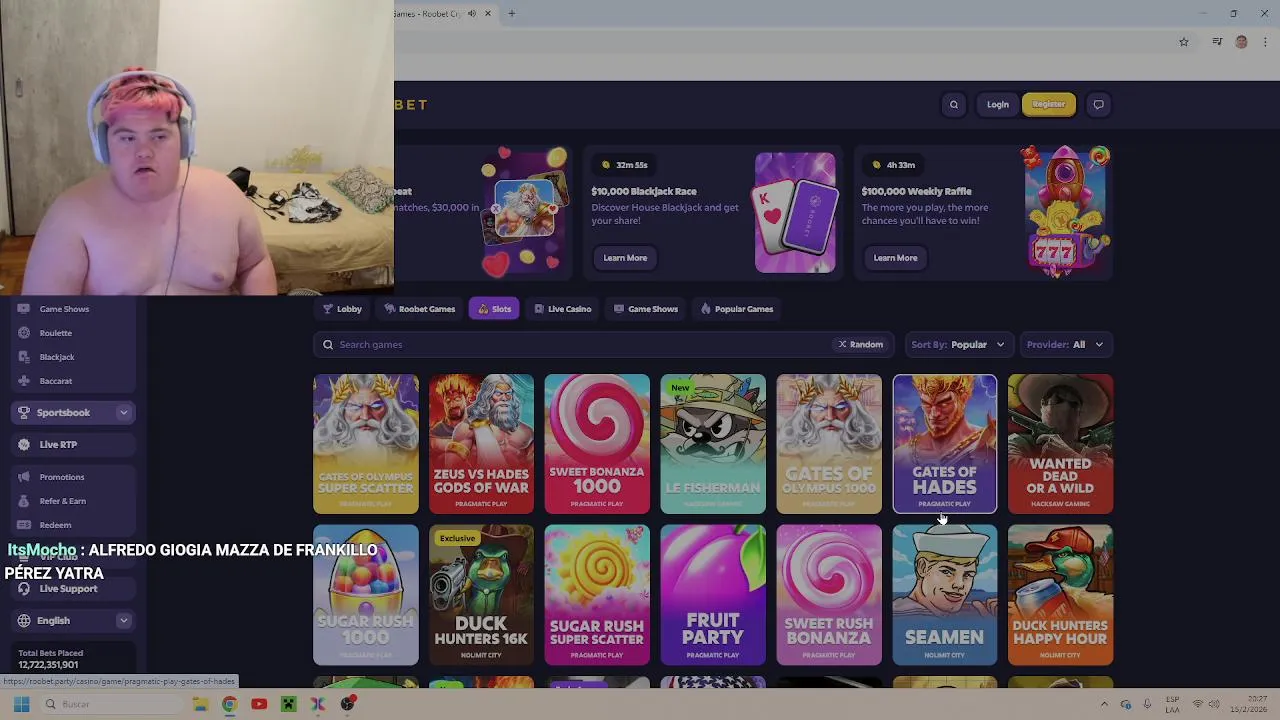
Task: Click the taskbar search box Buscar
Action: point(110,704)
